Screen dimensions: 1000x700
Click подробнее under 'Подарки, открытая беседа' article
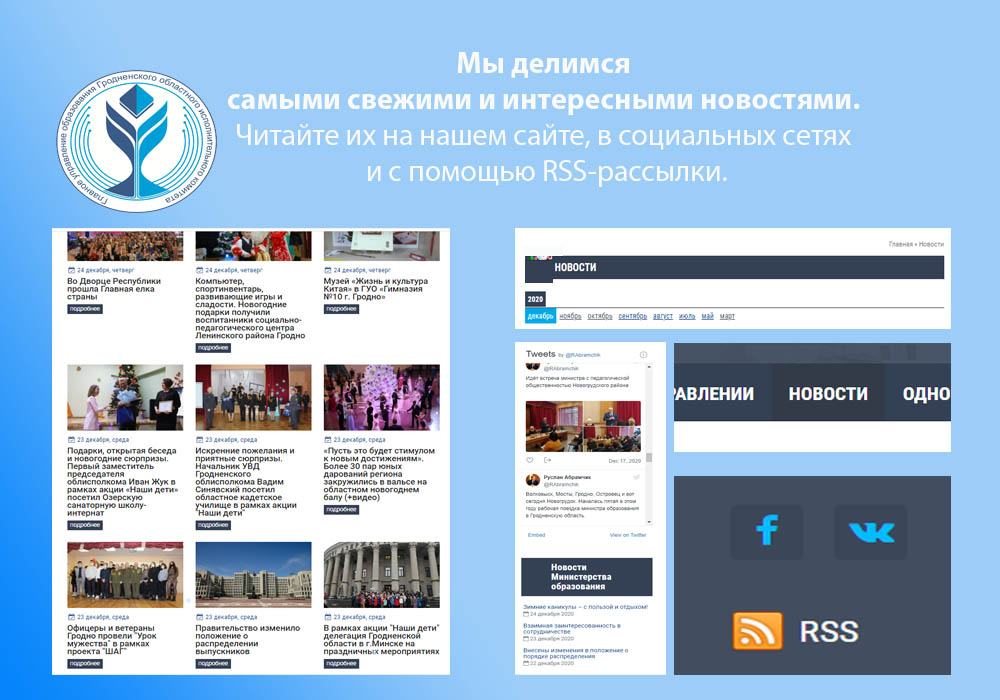pos(85,525)
